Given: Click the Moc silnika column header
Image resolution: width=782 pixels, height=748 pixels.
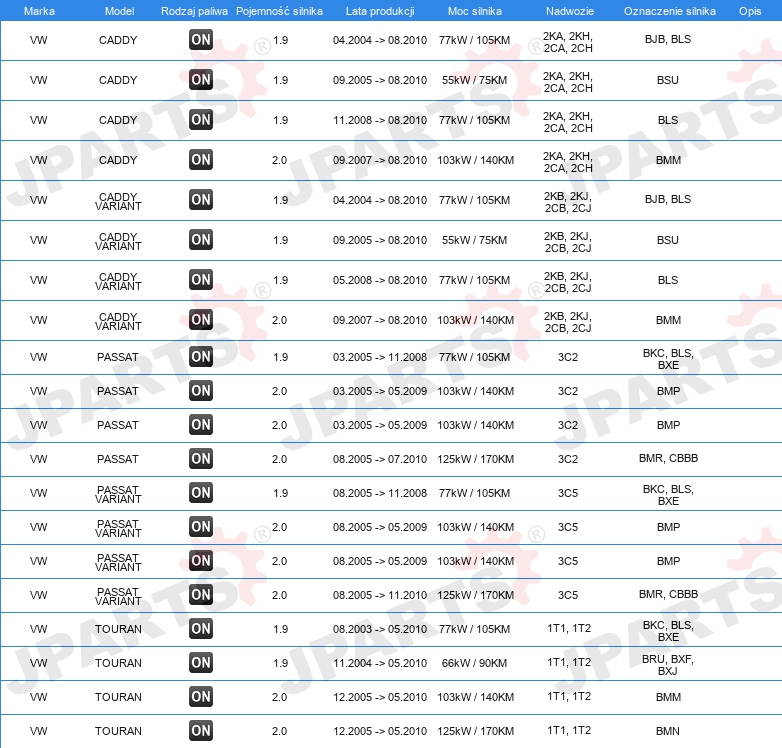Looking at the screenshot, I should pos(475,11).
